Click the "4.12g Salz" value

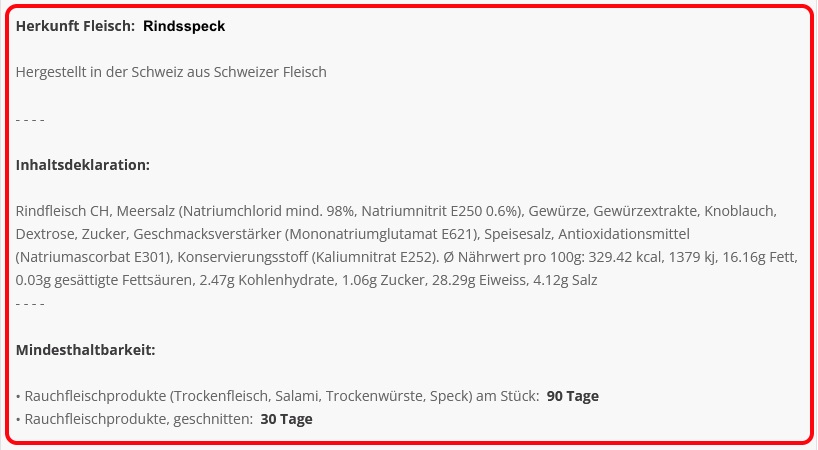click(x=565, y=280)
